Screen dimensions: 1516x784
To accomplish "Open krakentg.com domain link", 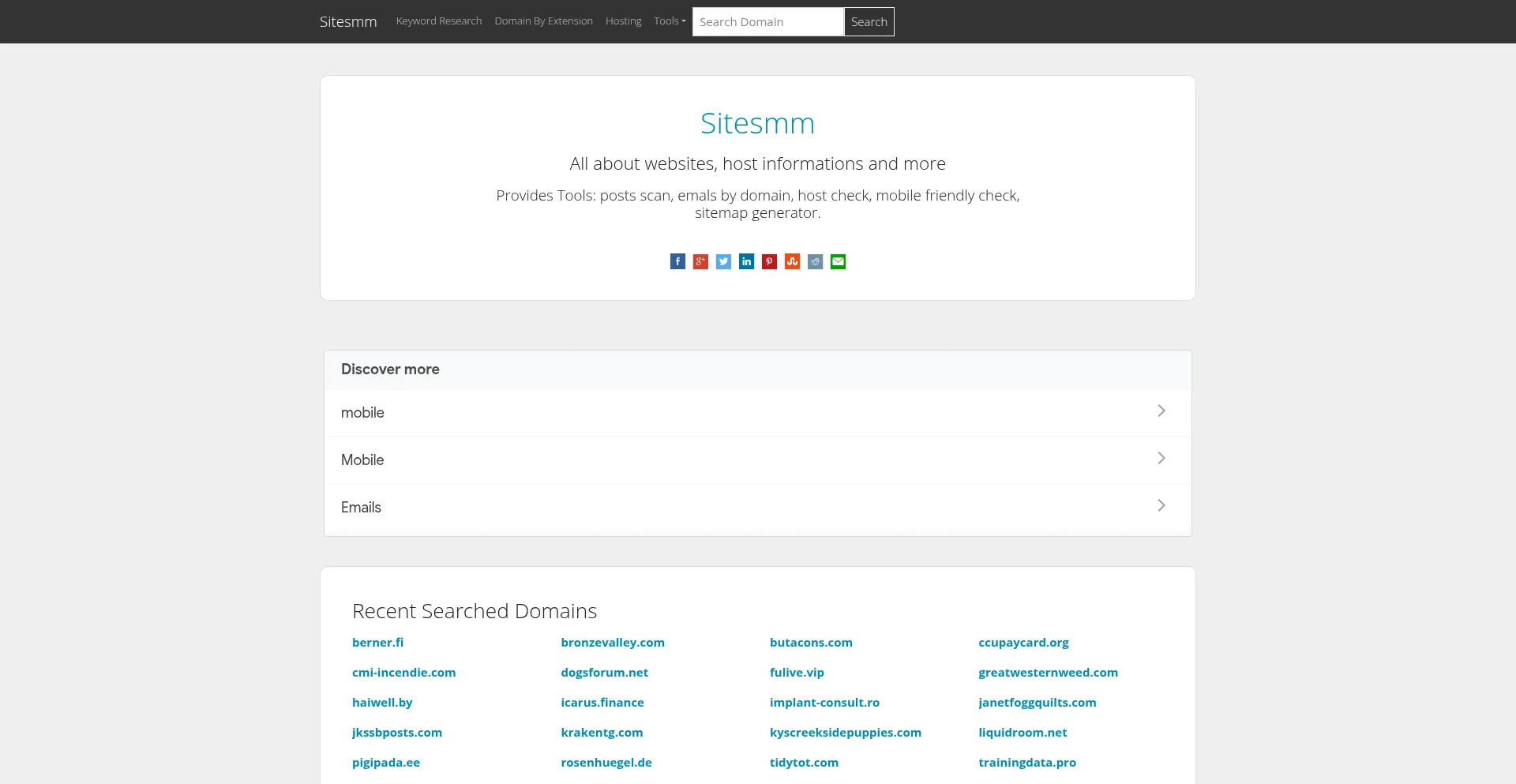I will pyautogui.click(x=602, y=733).
